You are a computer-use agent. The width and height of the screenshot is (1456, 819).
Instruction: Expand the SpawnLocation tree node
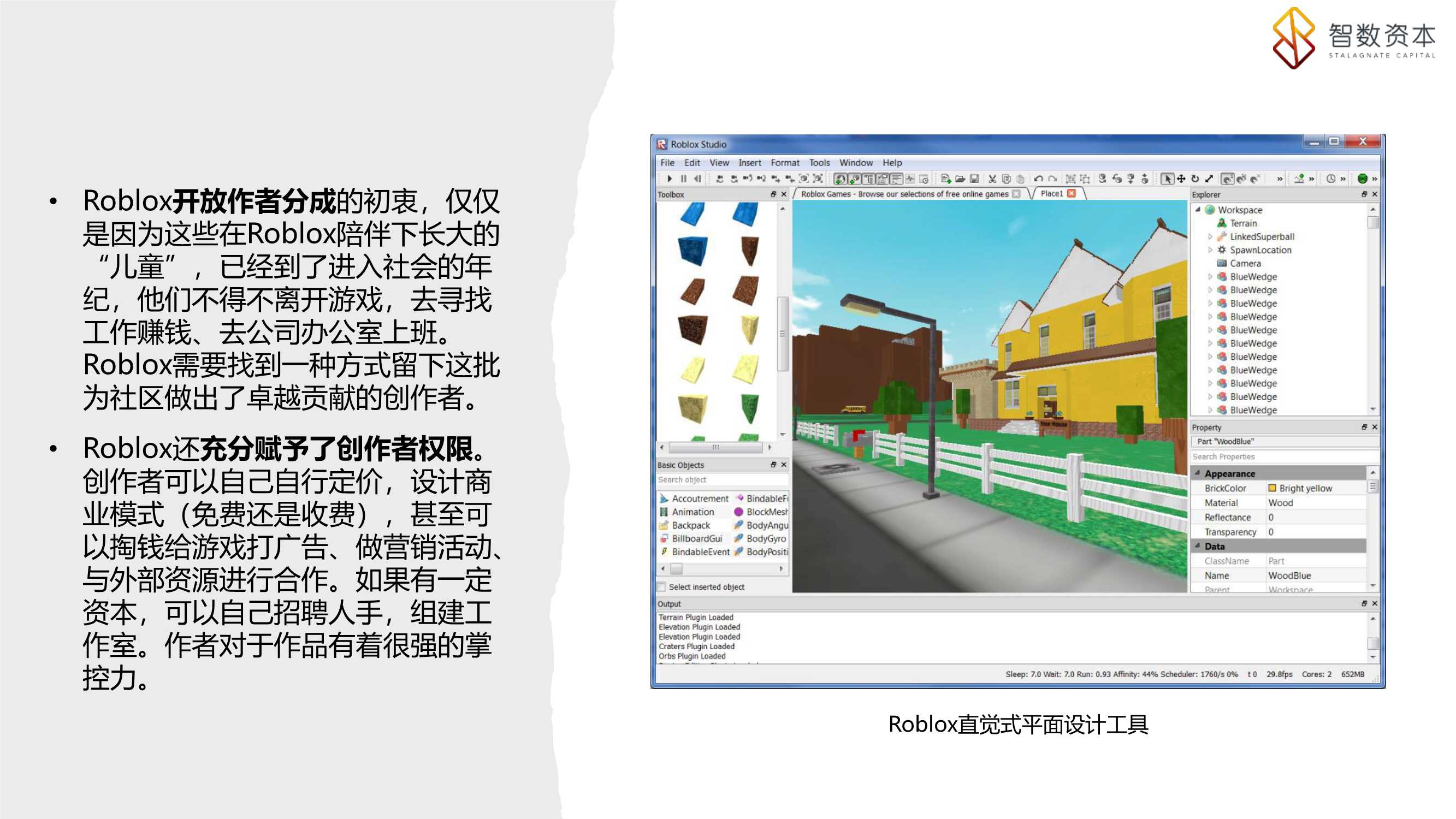pos(1210,250)
